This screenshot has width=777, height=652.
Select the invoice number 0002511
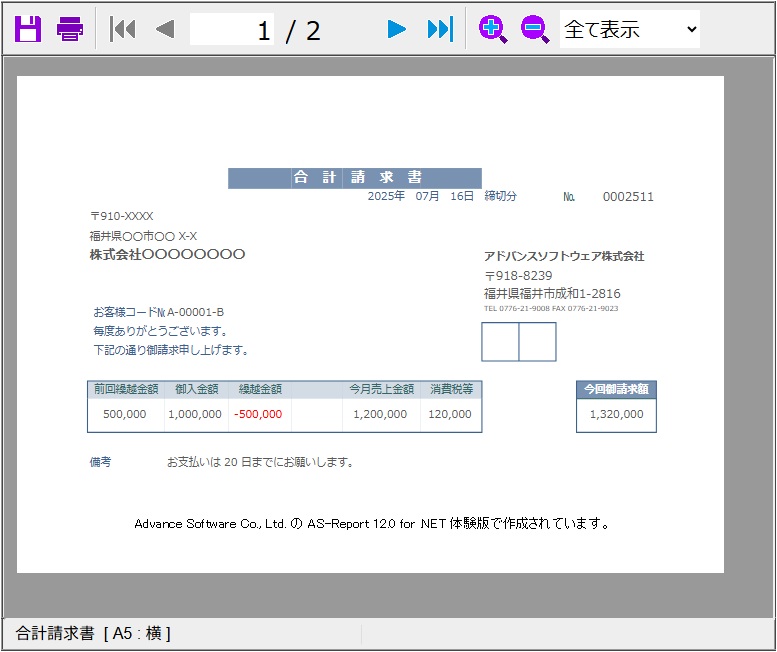click(x=628, y=197)
